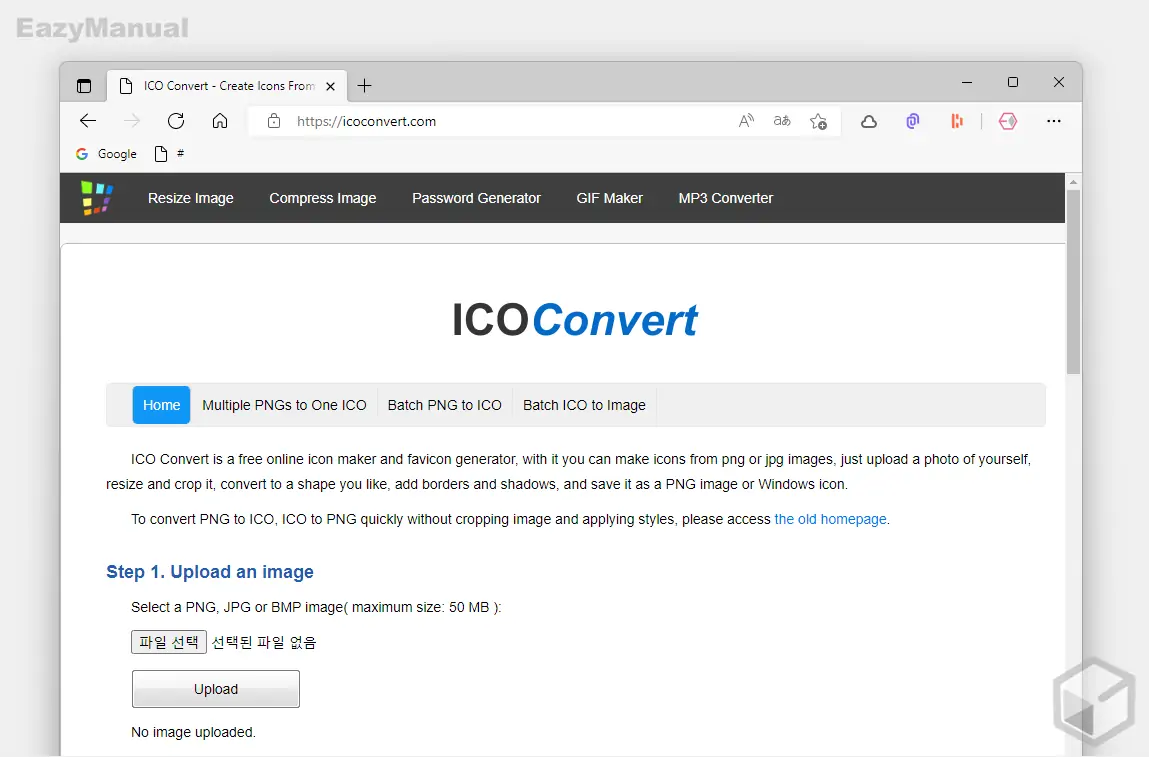1149x757 pixels.
Task: Open the tab actions menu
Action: [84, 85]
